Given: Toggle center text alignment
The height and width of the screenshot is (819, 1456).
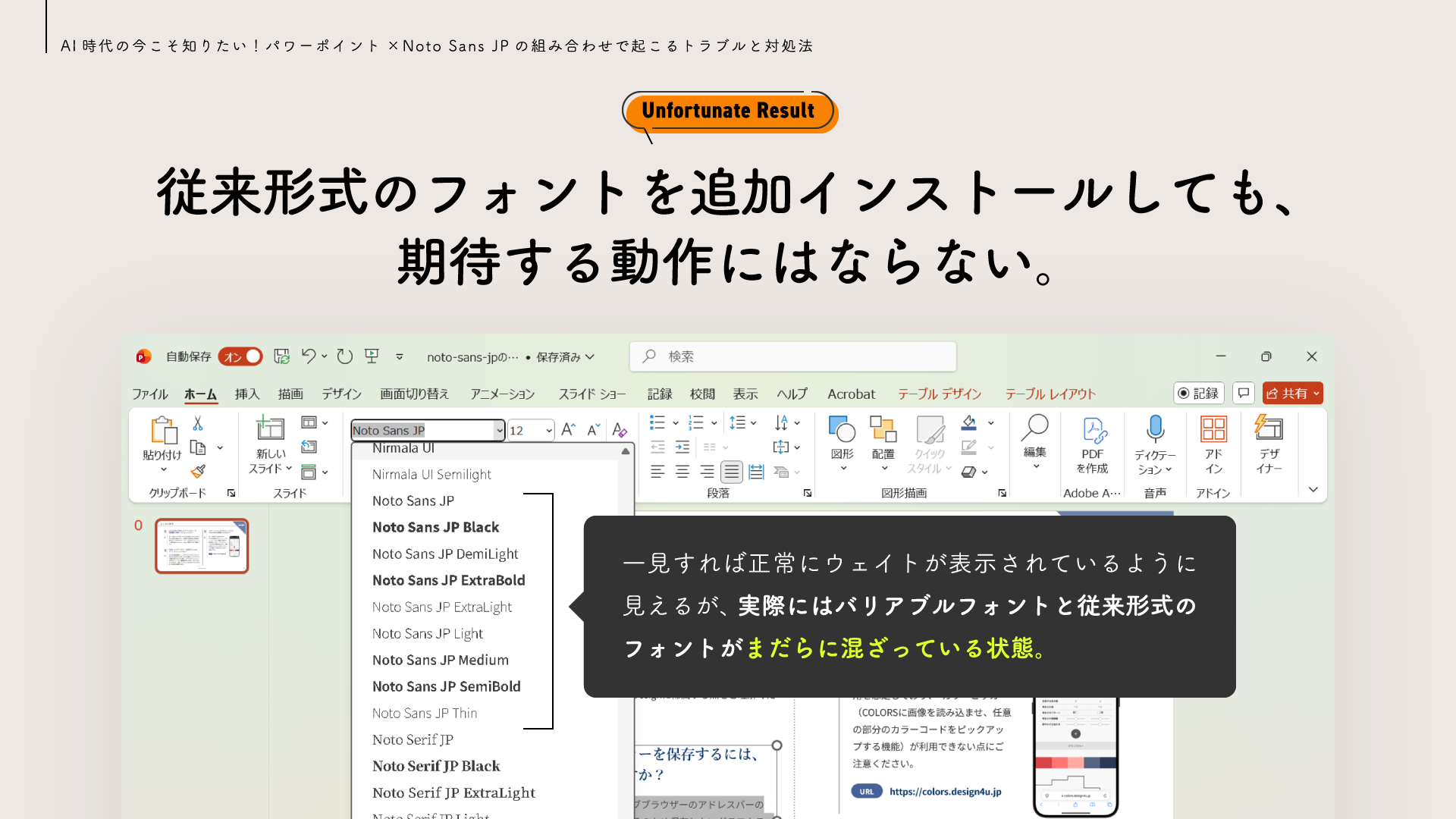Looking at the screenshot, I should [682, 471].
